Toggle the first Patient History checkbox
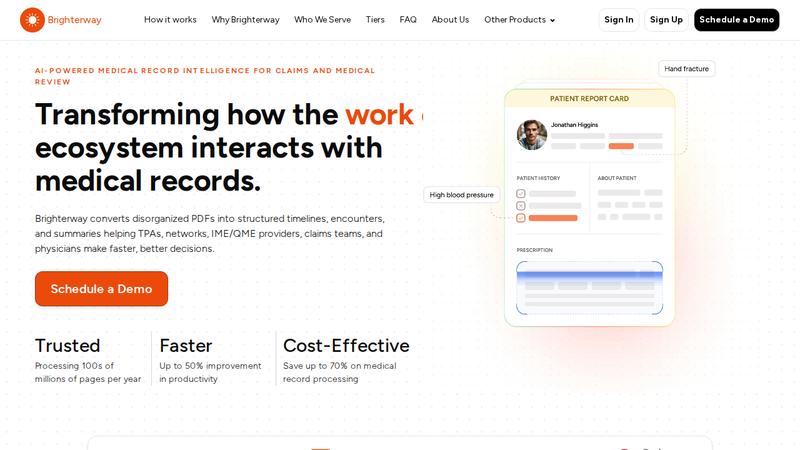800x450 pixels. point(520,193)
